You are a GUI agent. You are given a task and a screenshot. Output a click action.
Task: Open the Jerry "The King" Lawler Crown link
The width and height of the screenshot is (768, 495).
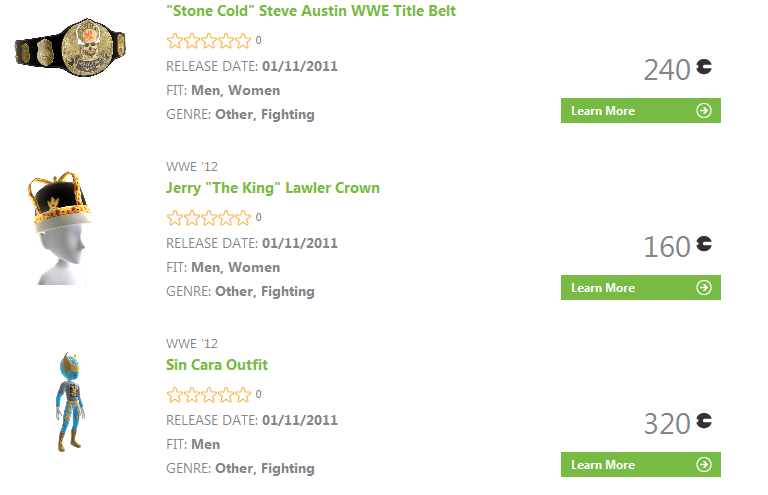(x=273, y=188)
